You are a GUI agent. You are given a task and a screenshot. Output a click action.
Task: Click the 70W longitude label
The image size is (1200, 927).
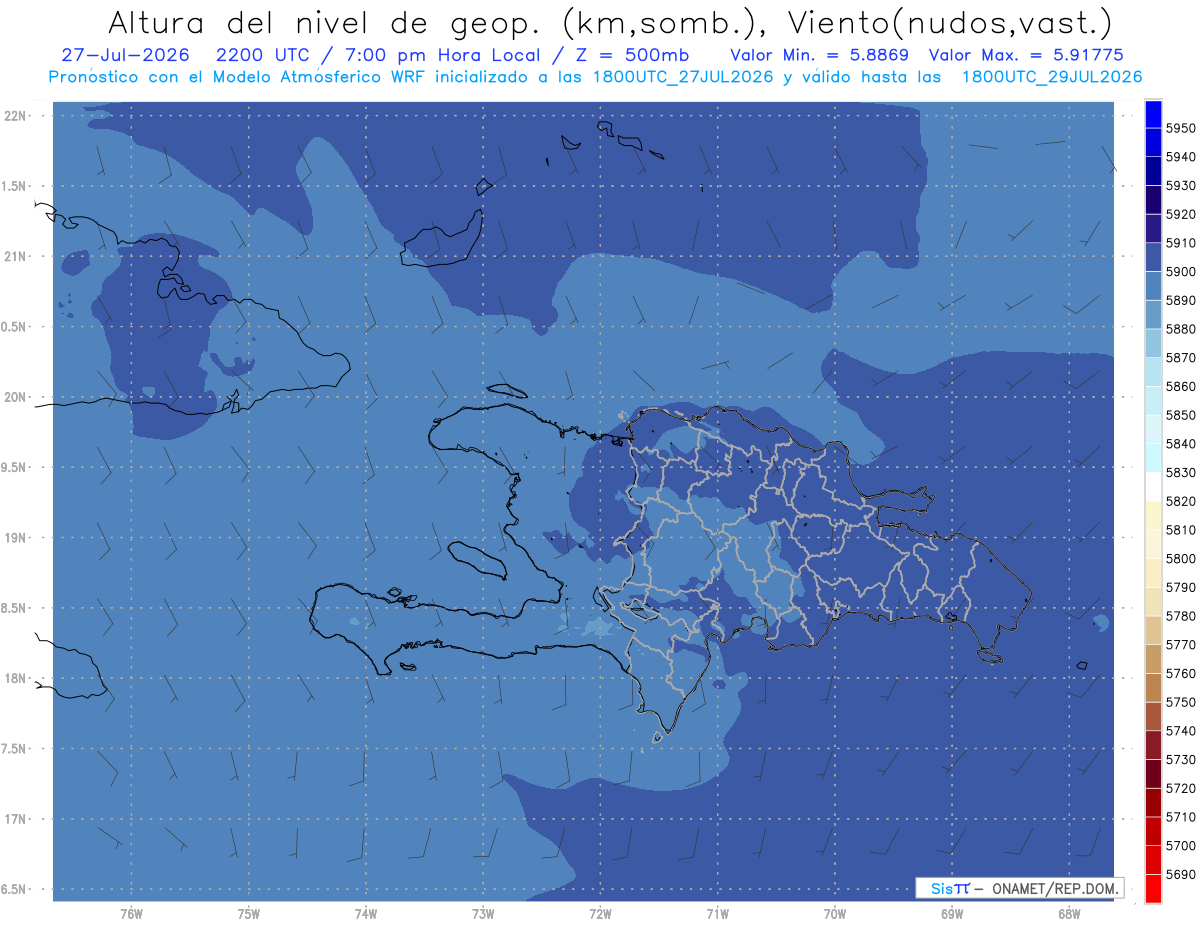835,914
